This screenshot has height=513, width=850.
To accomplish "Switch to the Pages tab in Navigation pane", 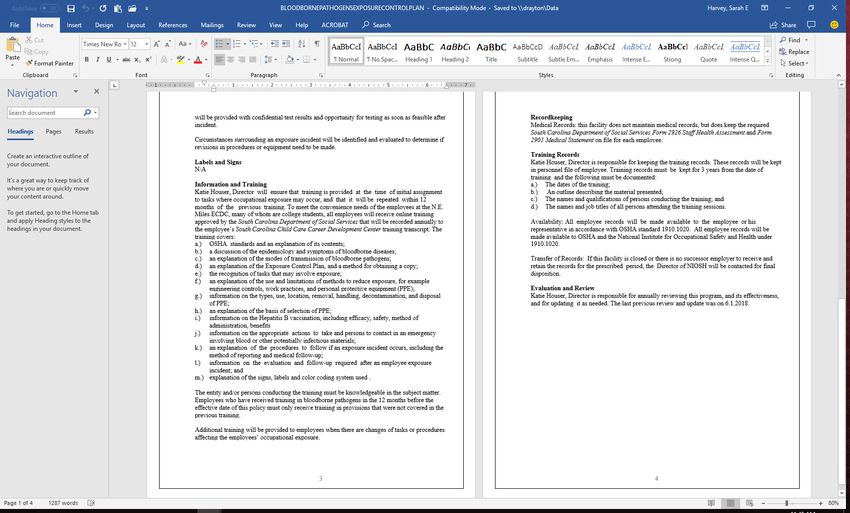I will (x=53, y=131).
